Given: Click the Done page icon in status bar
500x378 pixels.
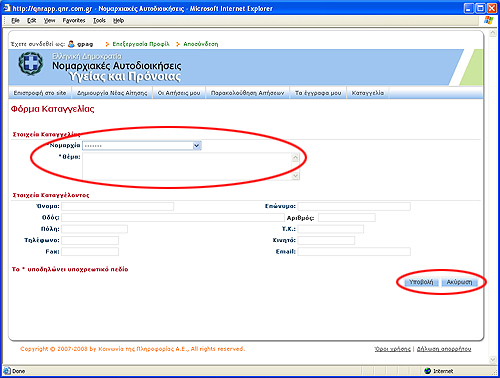Looking at the screenshot, I should pos(7,371).
